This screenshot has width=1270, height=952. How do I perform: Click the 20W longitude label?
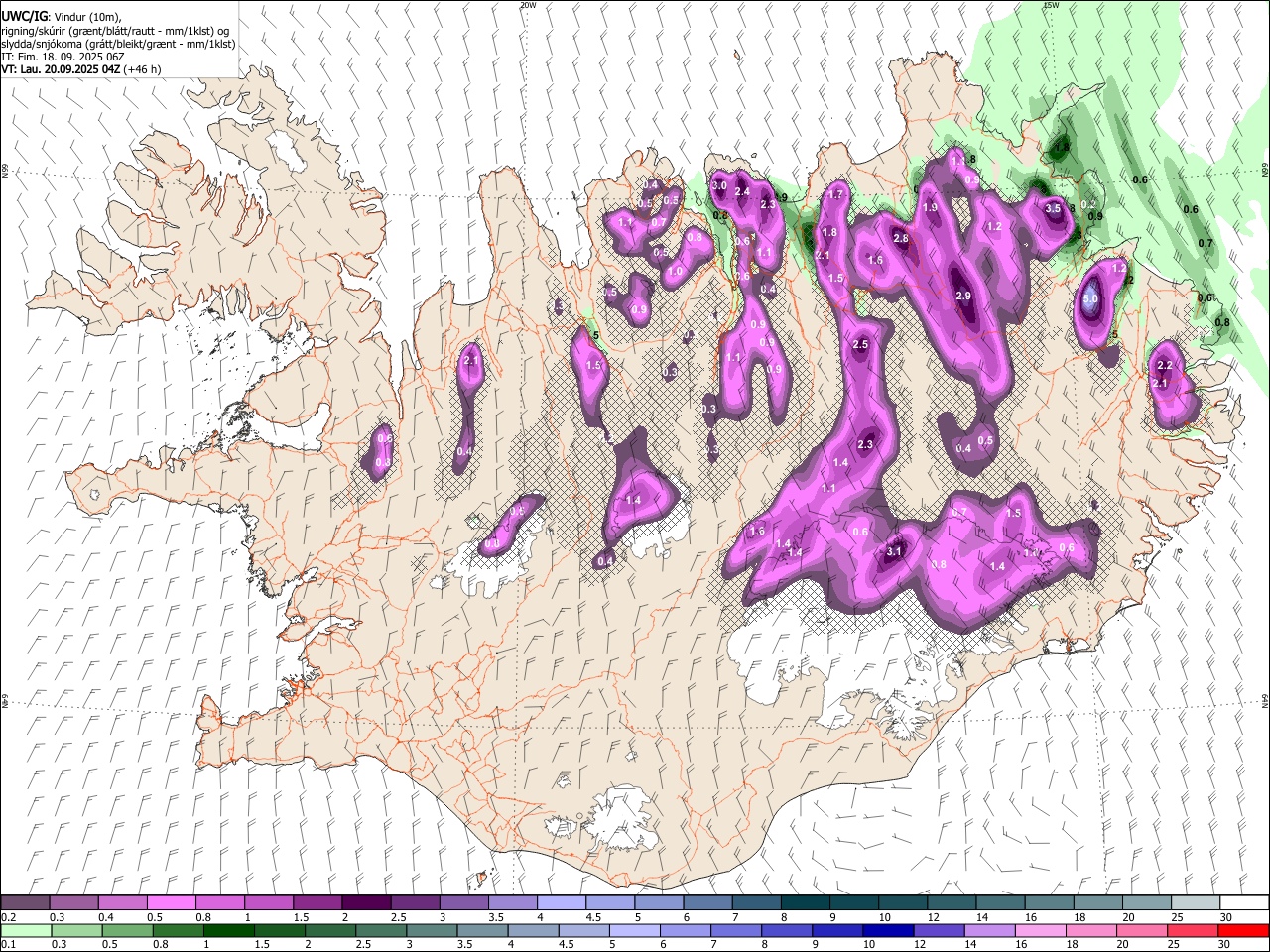pos(528,5)
